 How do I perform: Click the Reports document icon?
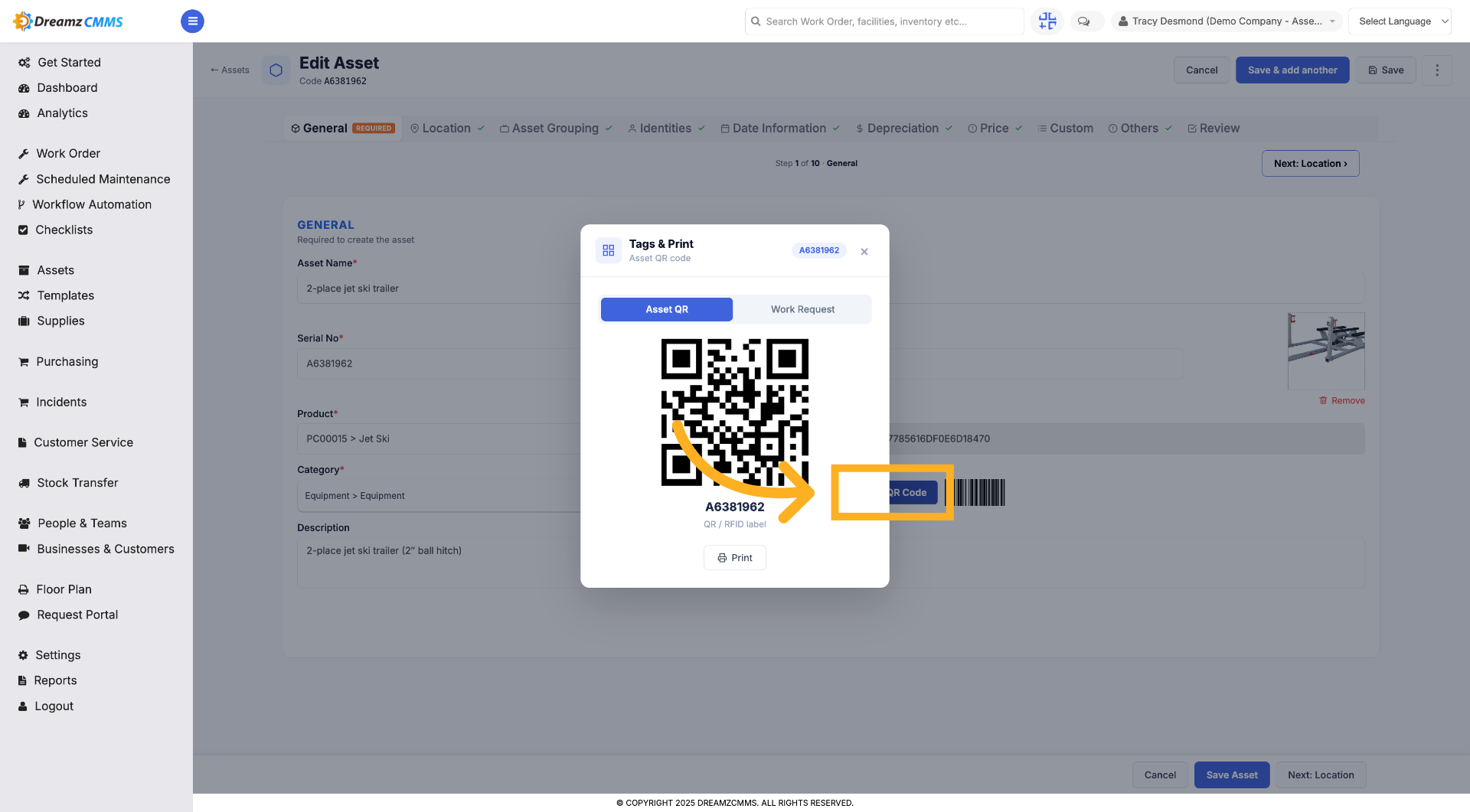22,681
